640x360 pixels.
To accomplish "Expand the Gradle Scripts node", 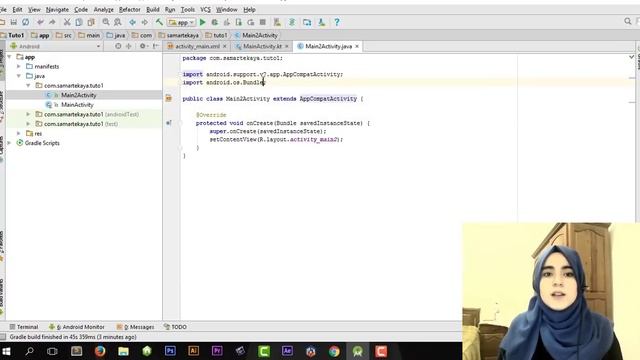I will point(9,143).
